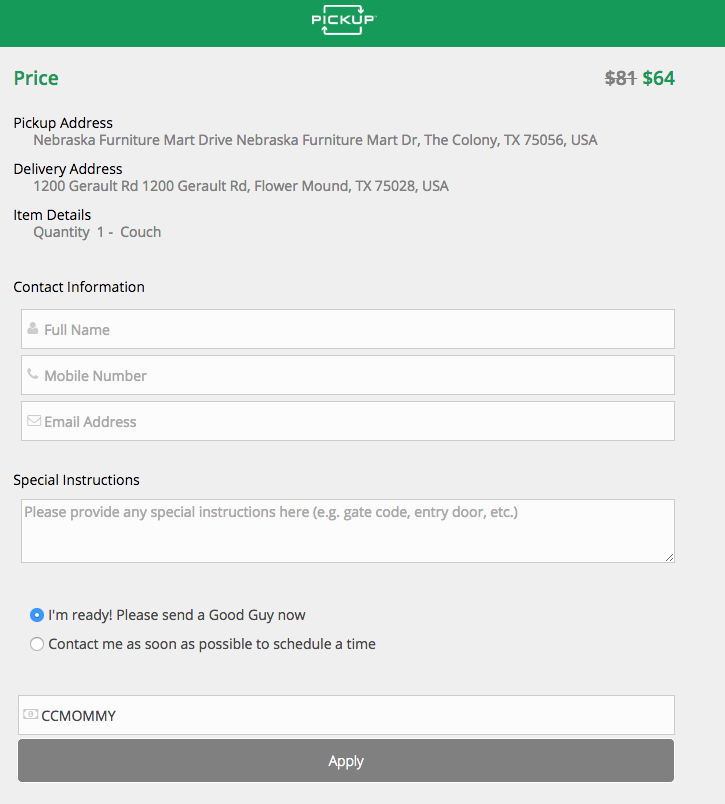The height and width of the screenshot is (804, 725).
Task: Click the discounted $64 price
Action: coord(658,78)
